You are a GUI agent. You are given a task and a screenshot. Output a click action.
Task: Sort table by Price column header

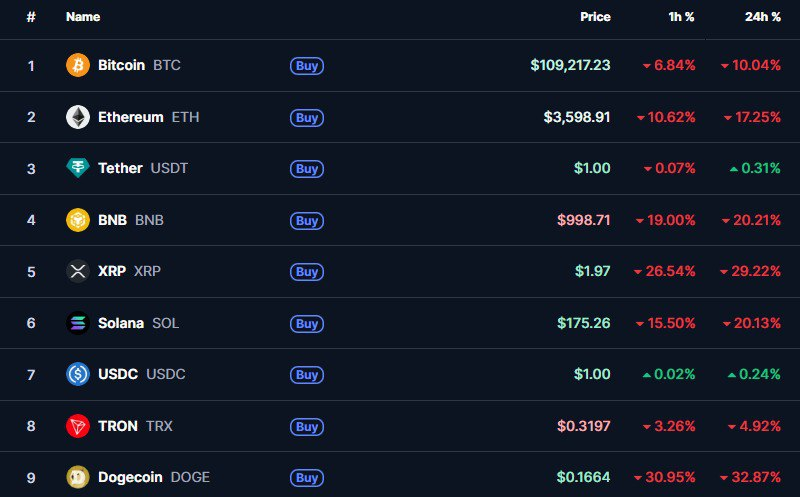(x=595, y=17)
